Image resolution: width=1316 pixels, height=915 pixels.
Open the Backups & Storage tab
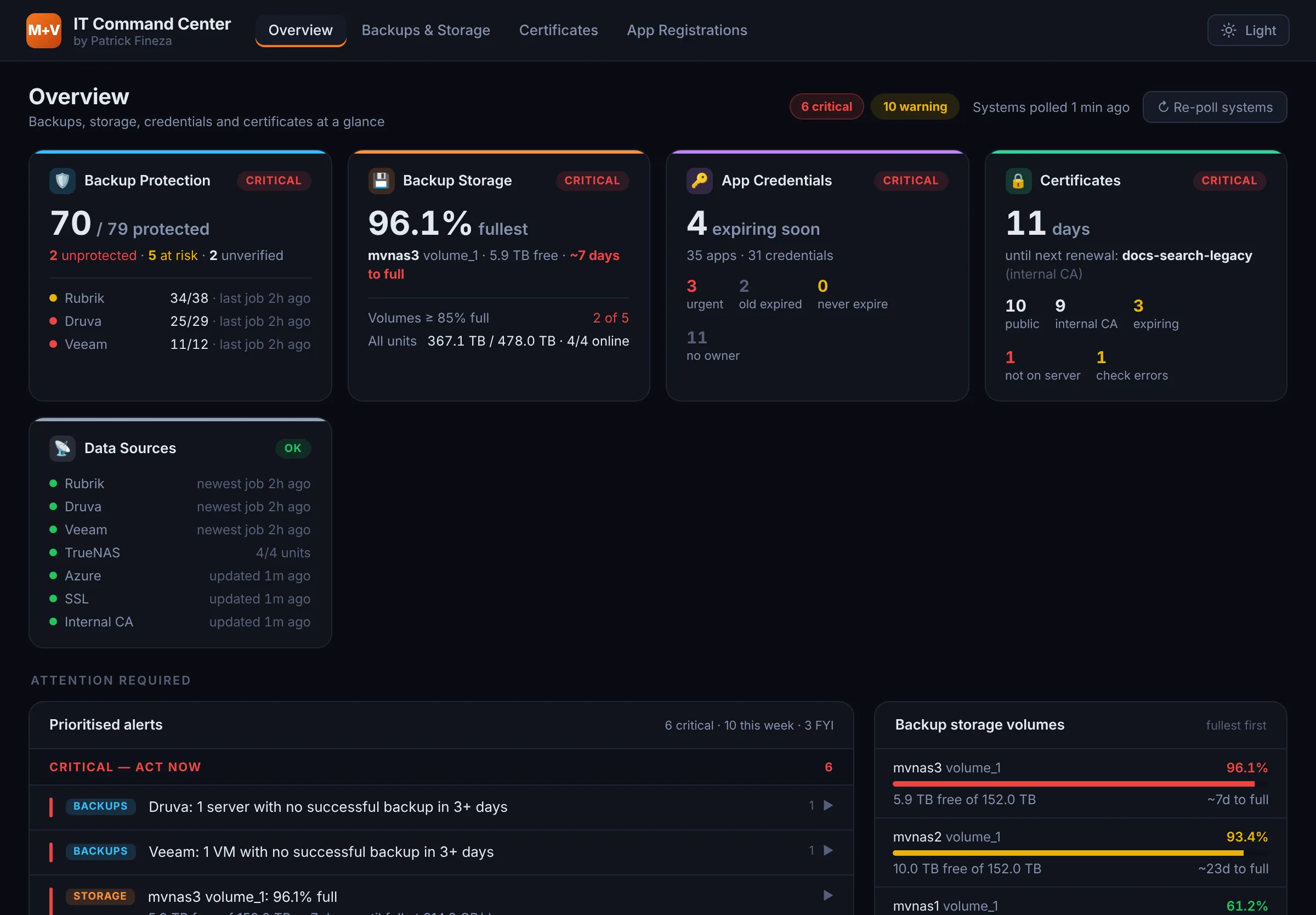tap(426, 30)
